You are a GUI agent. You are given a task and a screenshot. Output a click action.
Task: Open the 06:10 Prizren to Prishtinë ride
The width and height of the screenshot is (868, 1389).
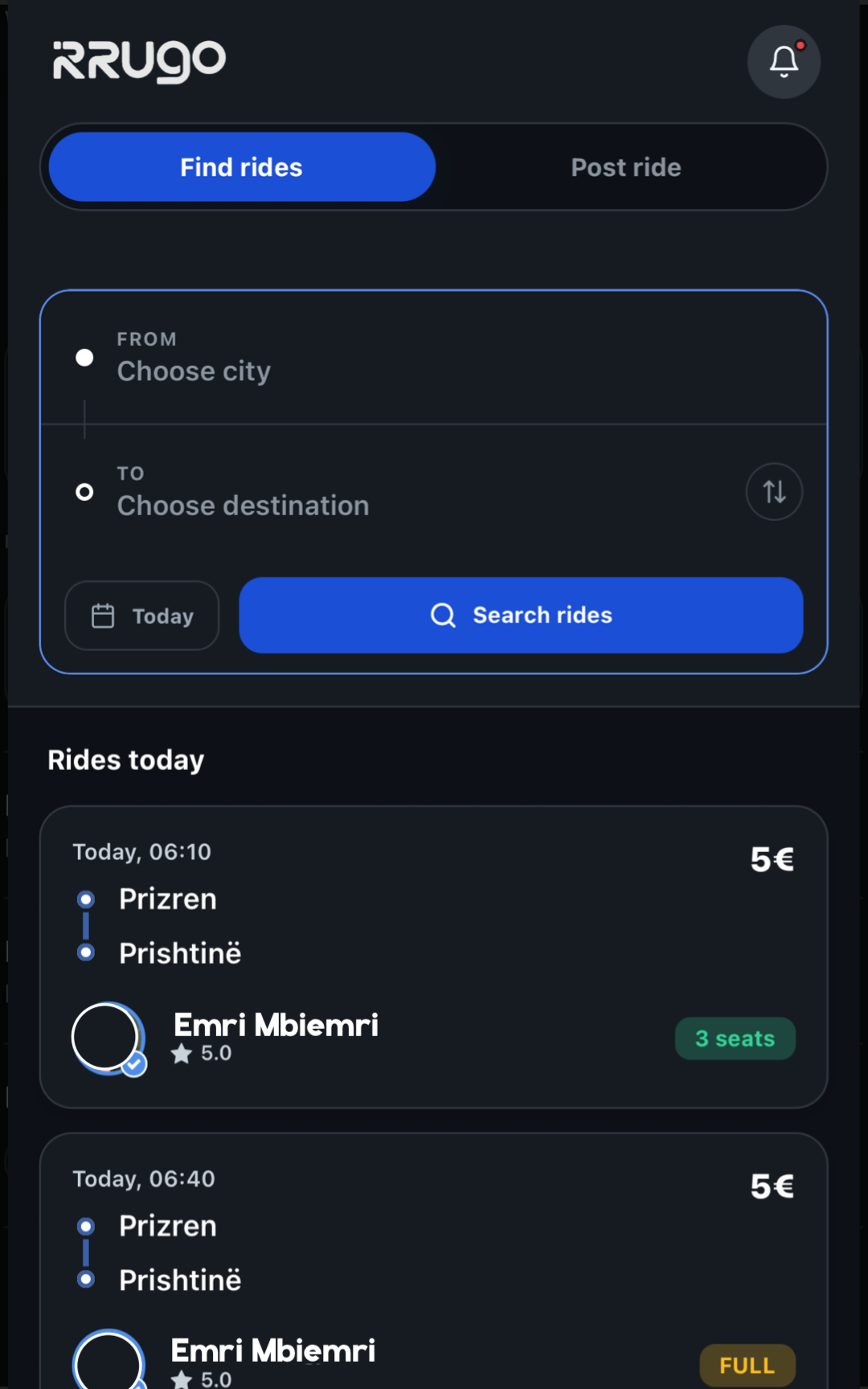tap(434, 924)
